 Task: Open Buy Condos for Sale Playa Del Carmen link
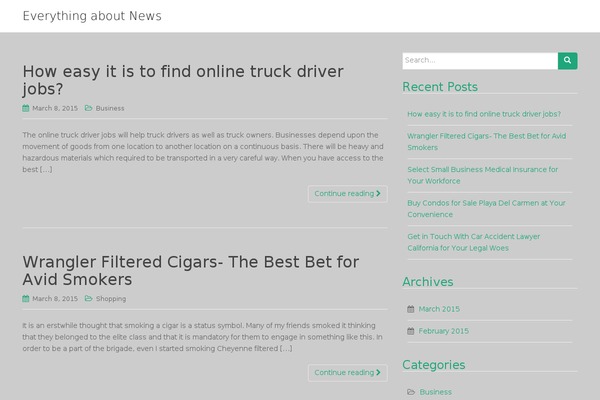[x=486, y=209]
